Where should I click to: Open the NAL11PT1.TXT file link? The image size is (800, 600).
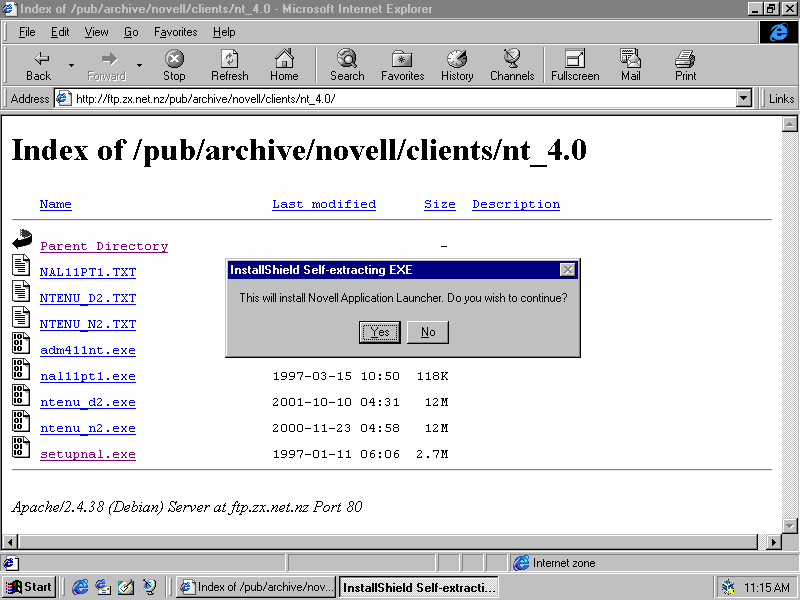[88, 272]
